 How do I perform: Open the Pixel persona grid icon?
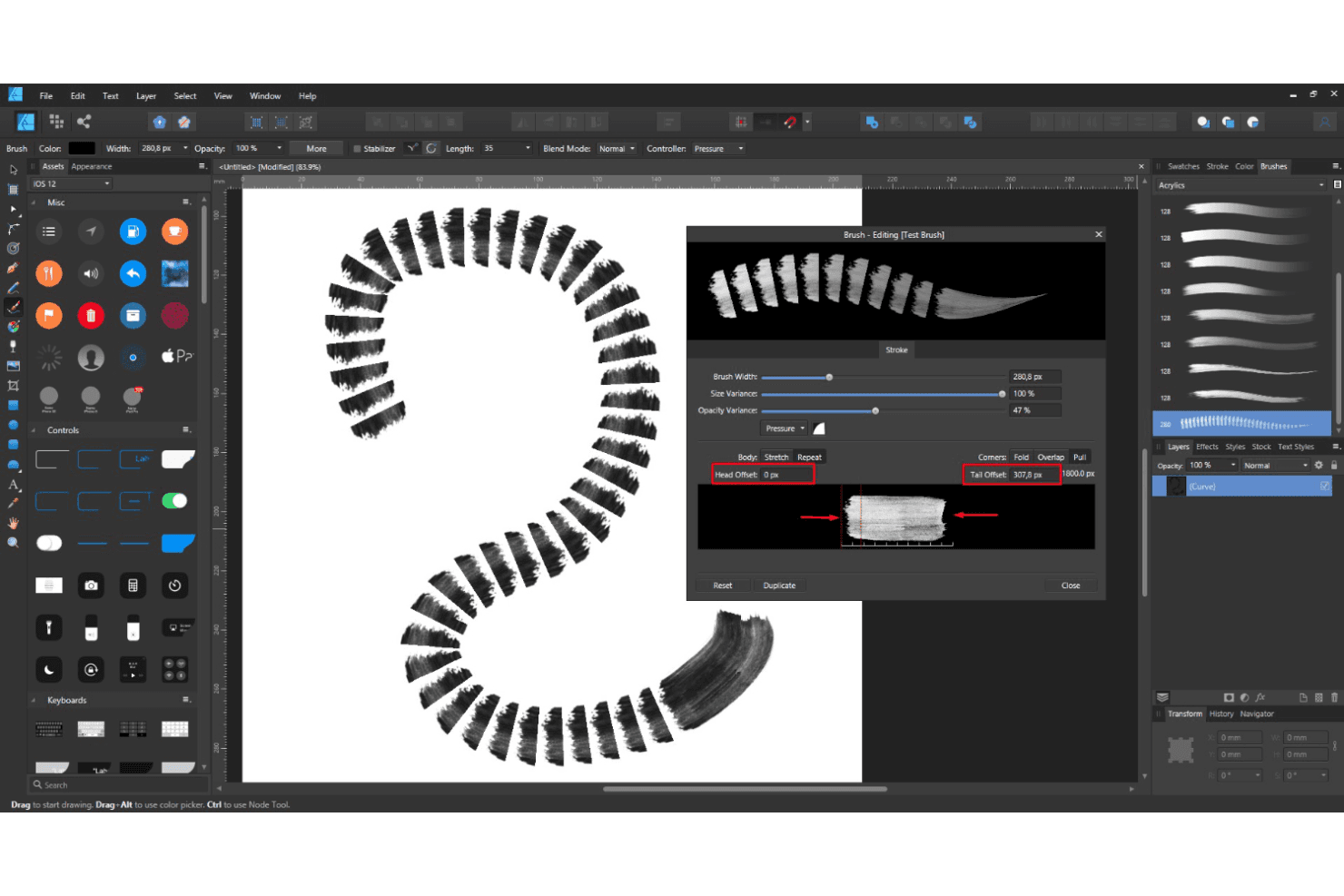(x=55, y=122)
